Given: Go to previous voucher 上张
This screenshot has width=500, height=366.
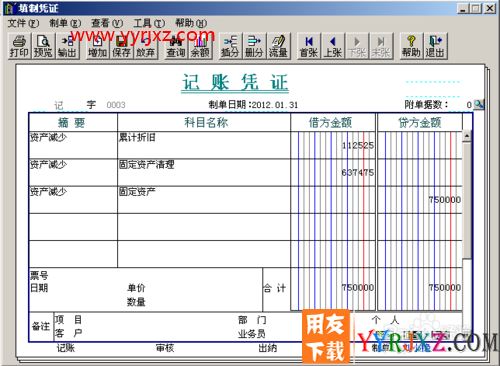Looking at the screenshot, I should coord(333,46).
